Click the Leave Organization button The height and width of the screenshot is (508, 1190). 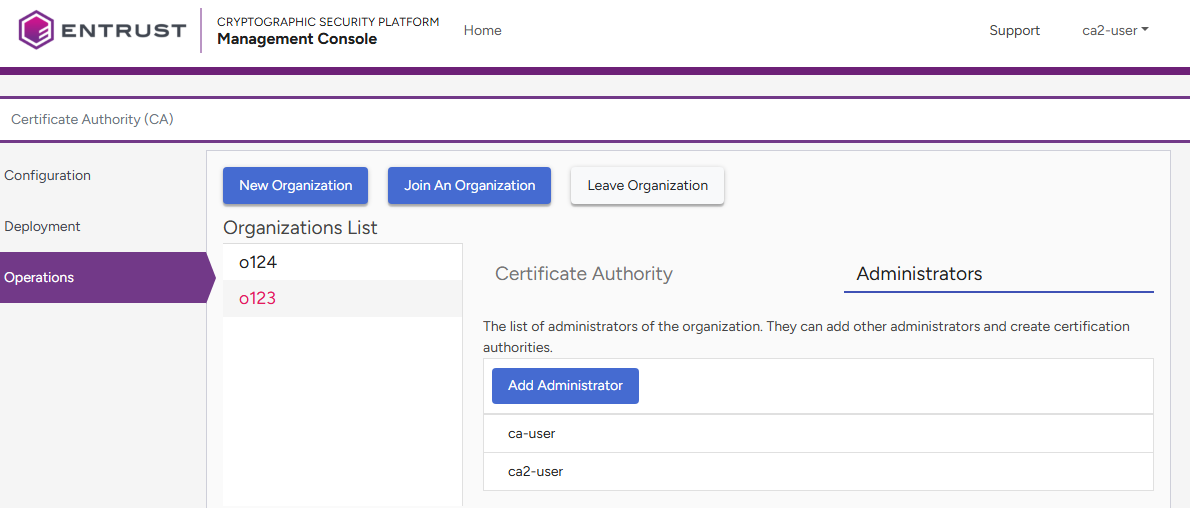coord(647,185)
